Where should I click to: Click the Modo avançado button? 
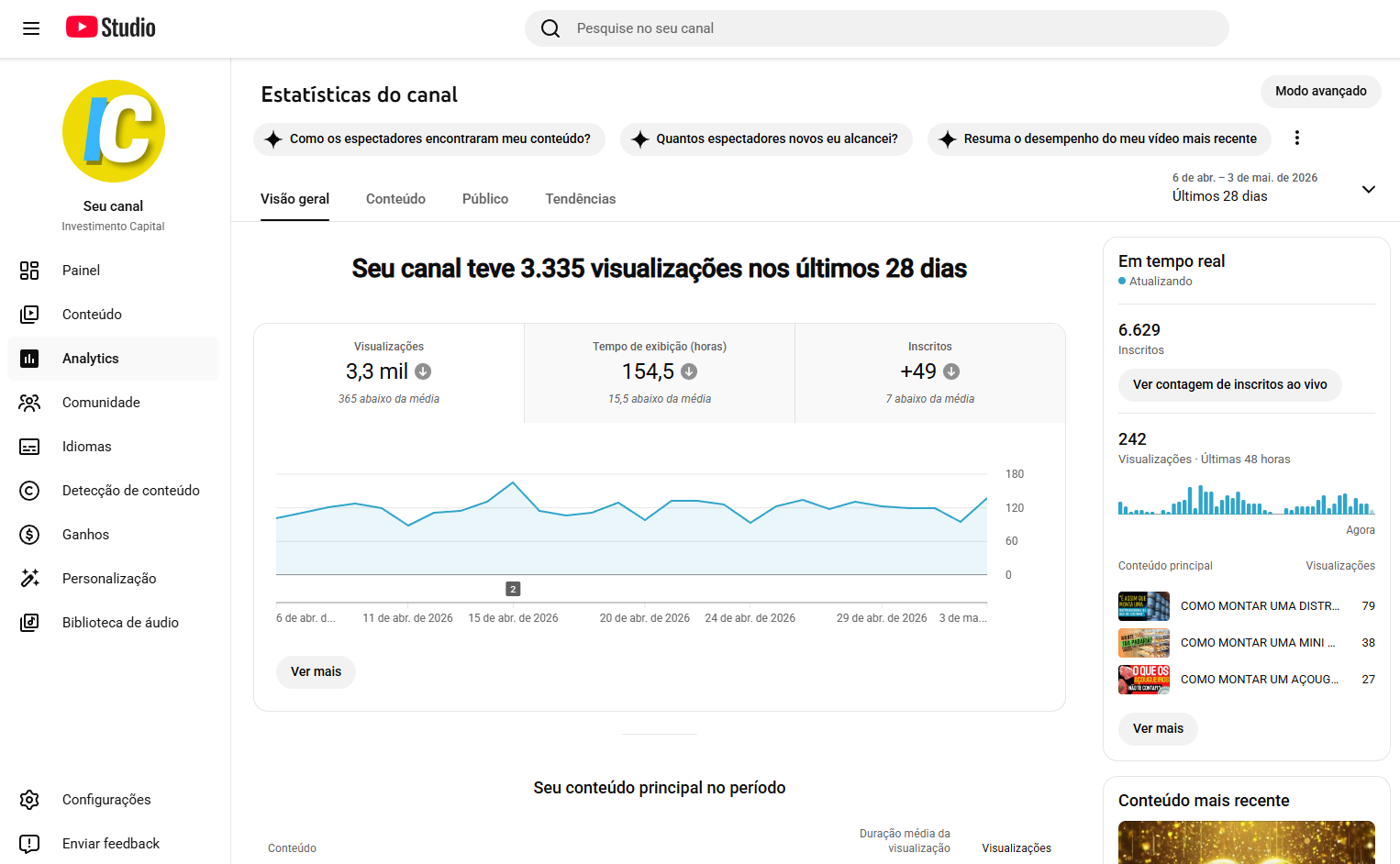(1321, 91)
